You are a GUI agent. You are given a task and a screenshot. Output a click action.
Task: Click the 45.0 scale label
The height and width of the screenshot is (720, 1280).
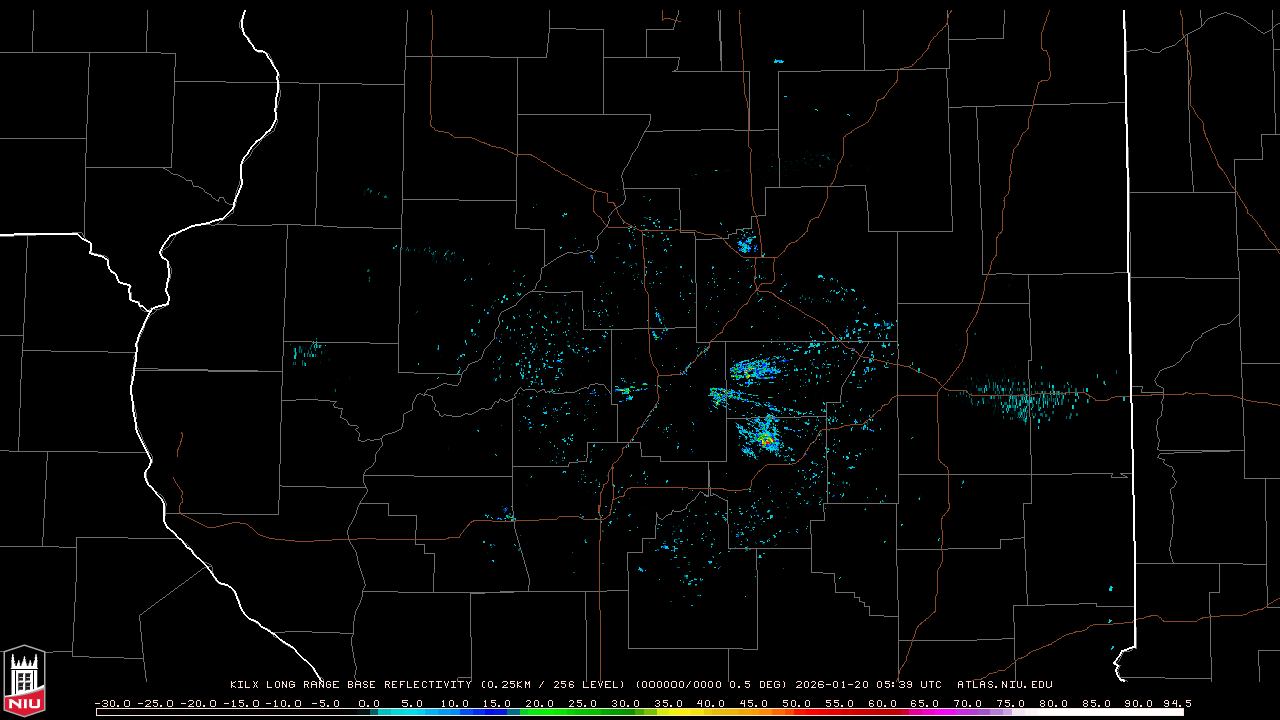[753, 704]
